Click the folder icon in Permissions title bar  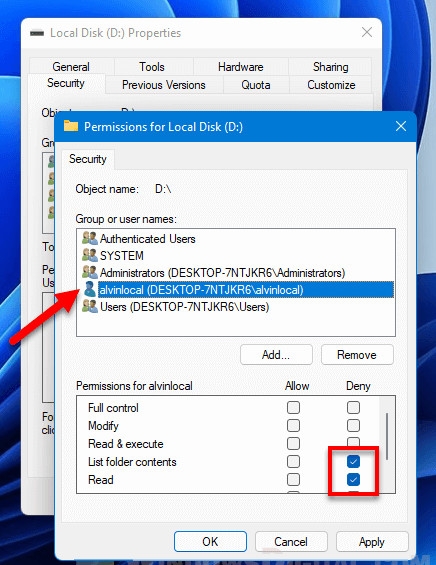coord(71,126)
